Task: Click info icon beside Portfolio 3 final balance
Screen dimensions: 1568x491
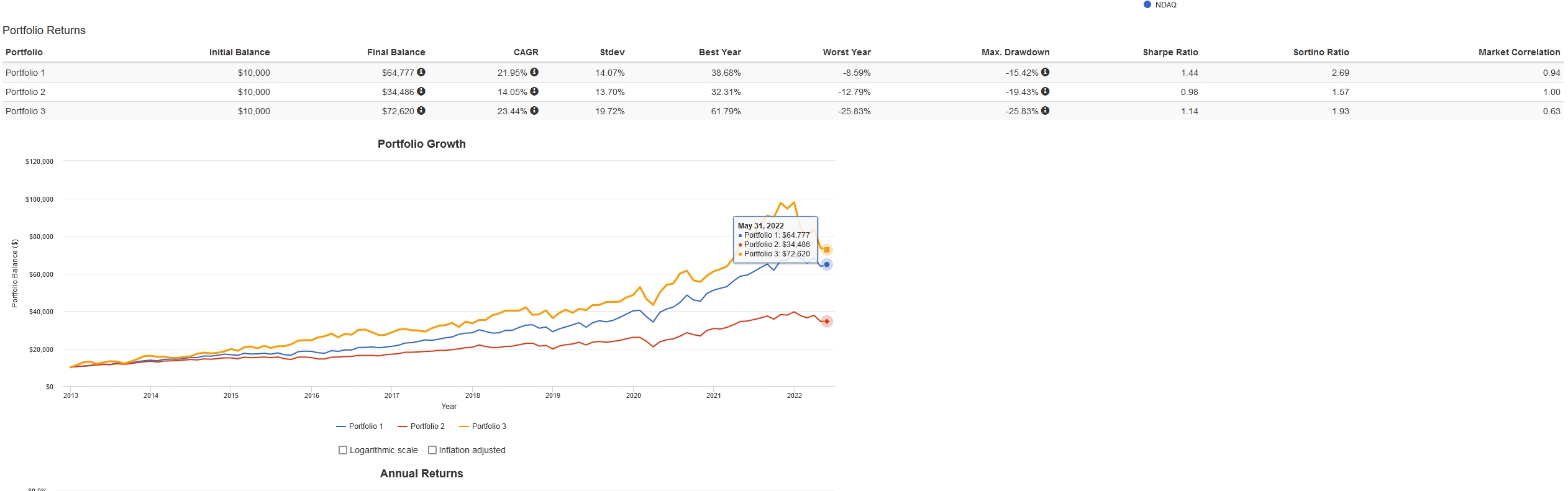Action: [x=421, y=110]
